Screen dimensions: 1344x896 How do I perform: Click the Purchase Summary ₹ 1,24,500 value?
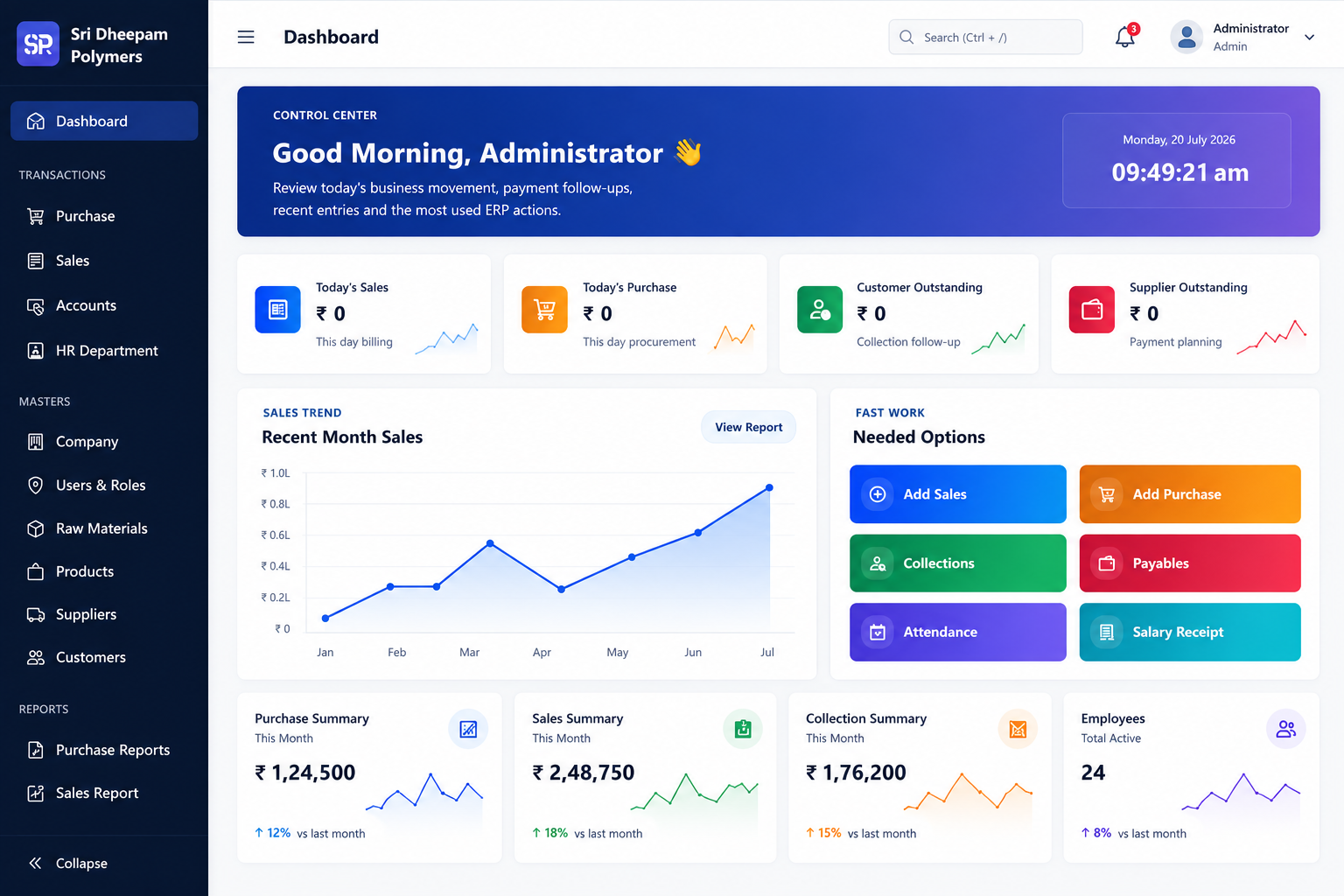[305, 773]
